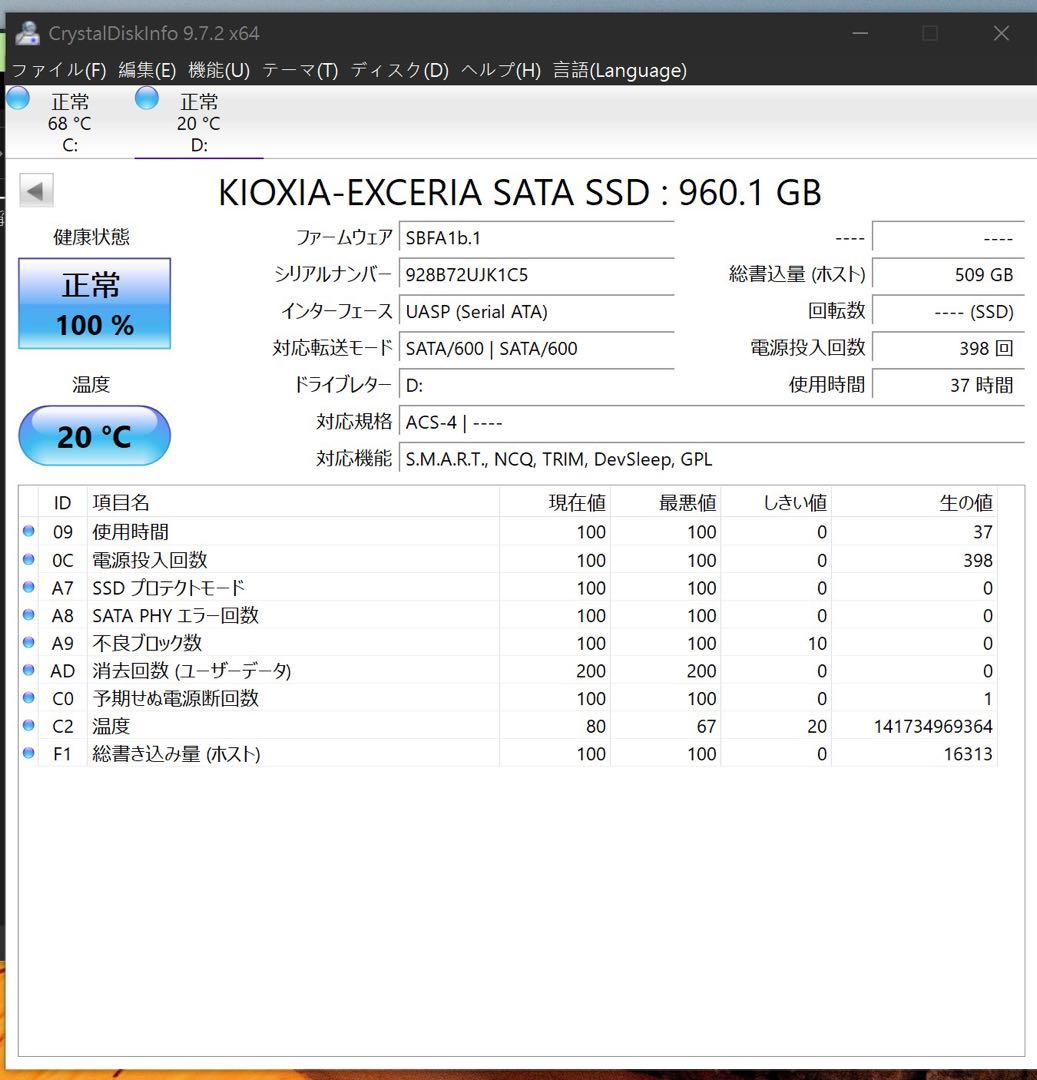The width and height of the screenshot is (1037, 1080).
Task: Click the power on count value 398 回
Action: [948, 349]
